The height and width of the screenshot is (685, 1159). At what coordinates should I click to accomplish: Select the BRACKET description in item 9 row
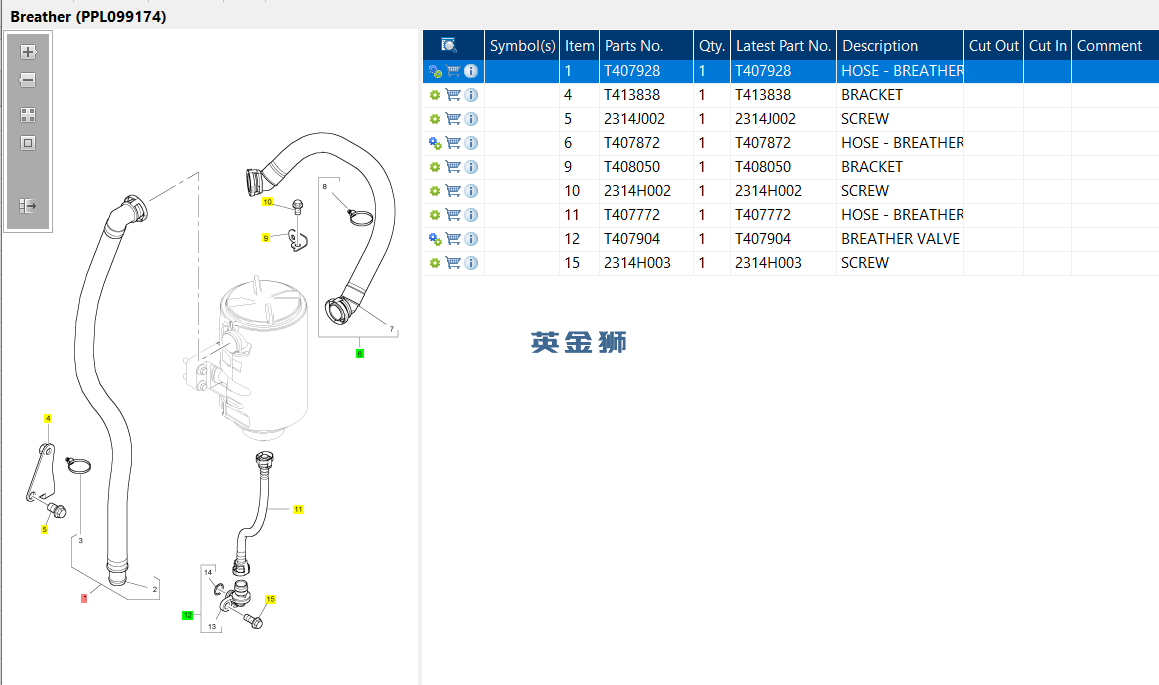[x=900, y=167]
